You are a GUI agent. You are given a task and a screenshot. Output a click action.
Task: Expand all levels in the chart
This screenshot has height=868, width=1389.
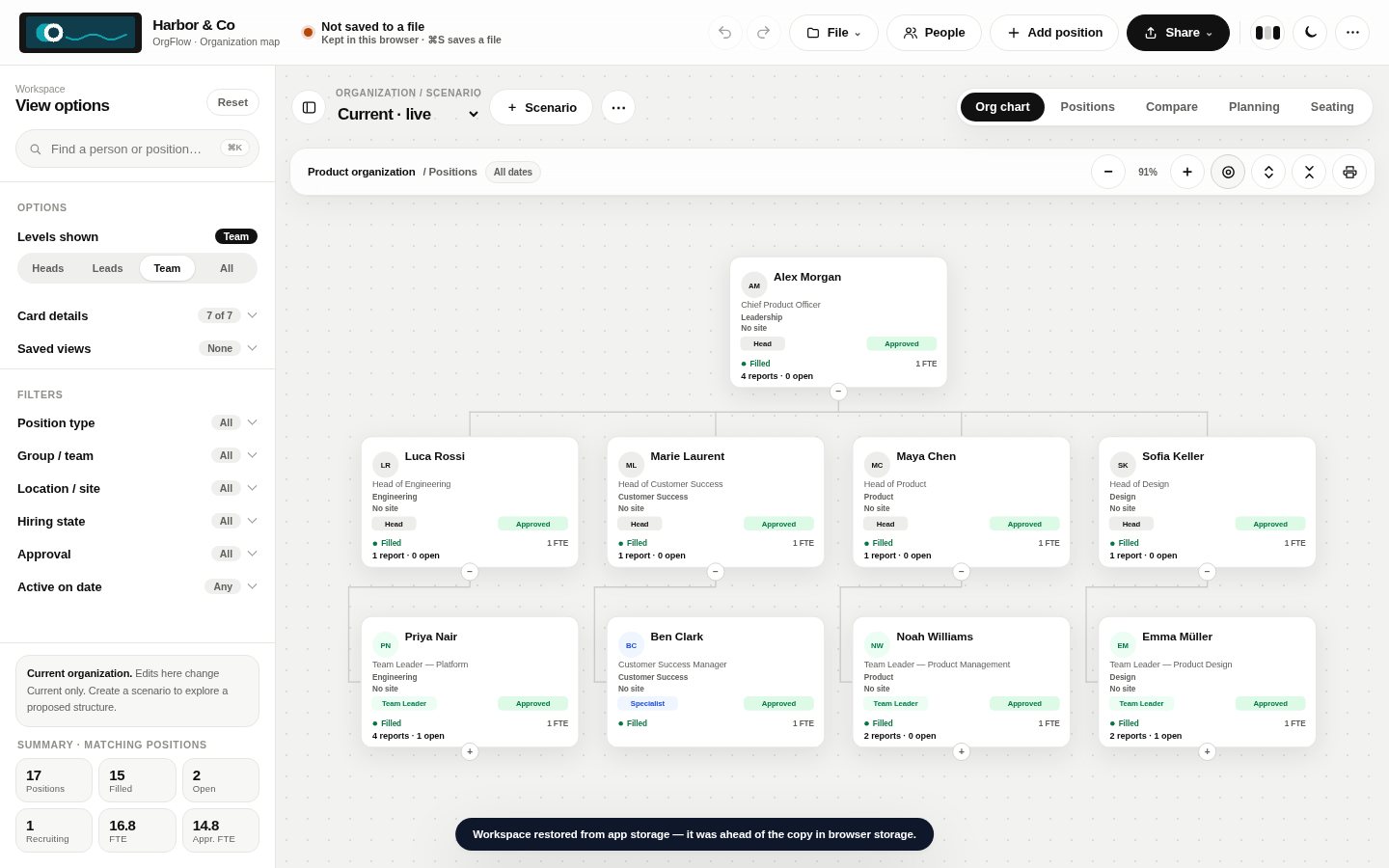pos(1268,172)
